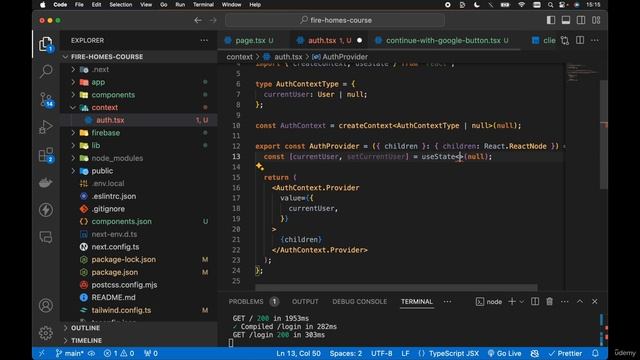The height and width of the screenshot is (360, 640).
Task: Click the compare changes icon in editor toolbar
Action: tap(565, 40)
